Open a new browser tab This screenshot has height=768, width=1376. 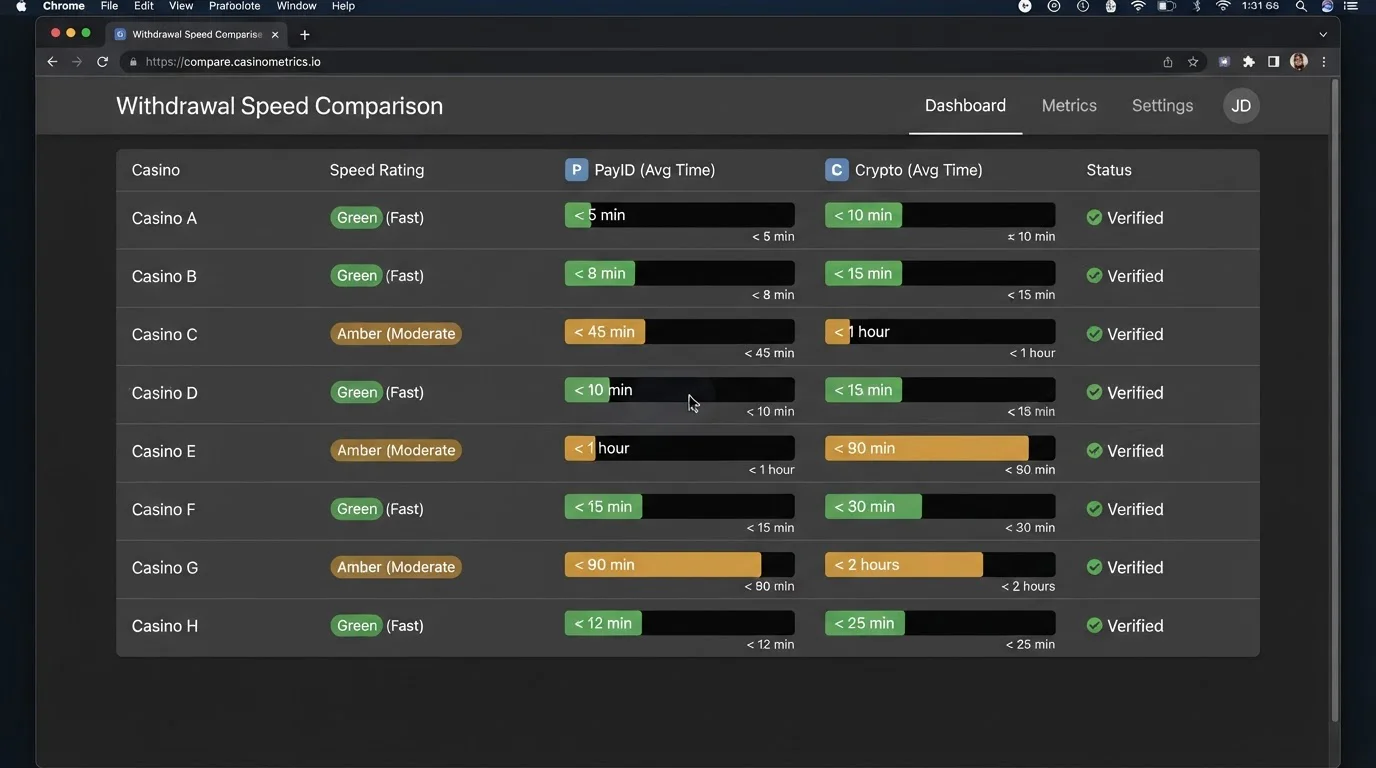click(305, 34)
